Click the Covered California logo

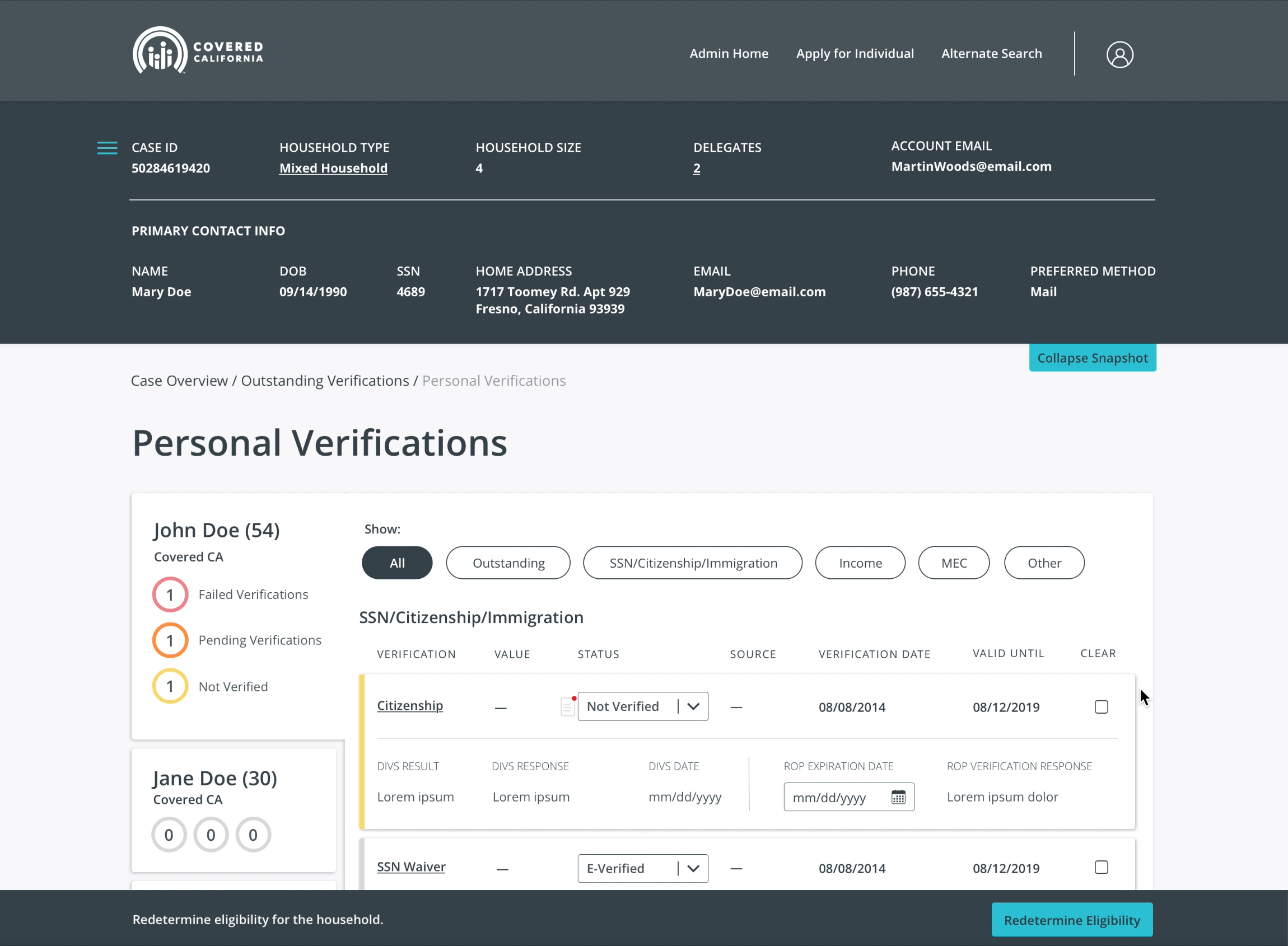click(198, 50)
